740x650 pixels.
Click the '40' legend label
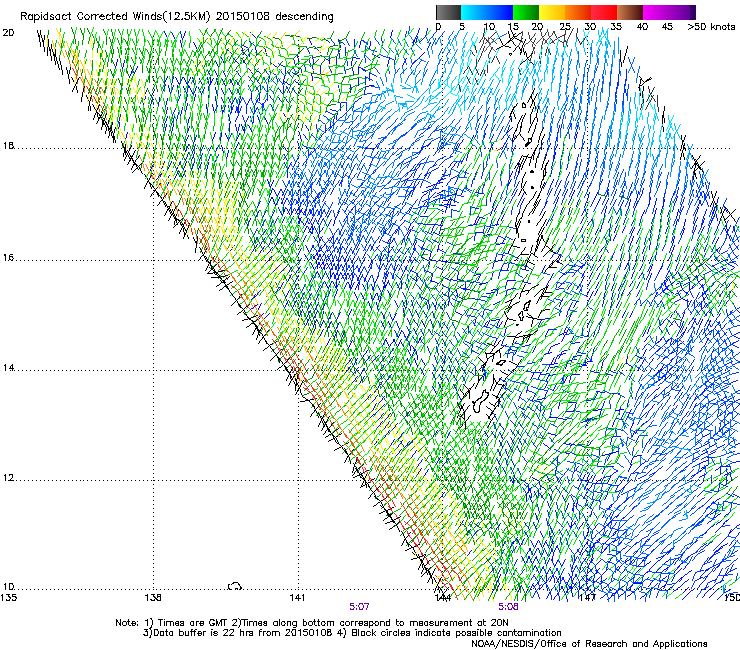pos(642,27)
